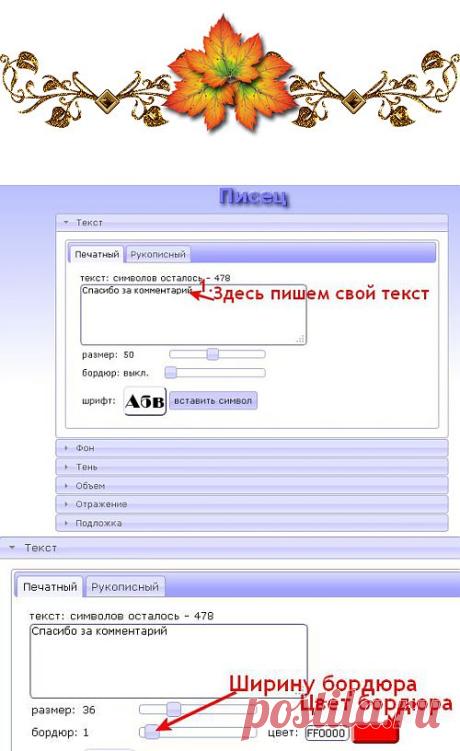This screenshot has width=460, height=751.
Task: Click the 'цвет:' label
Action: (283, 733)
